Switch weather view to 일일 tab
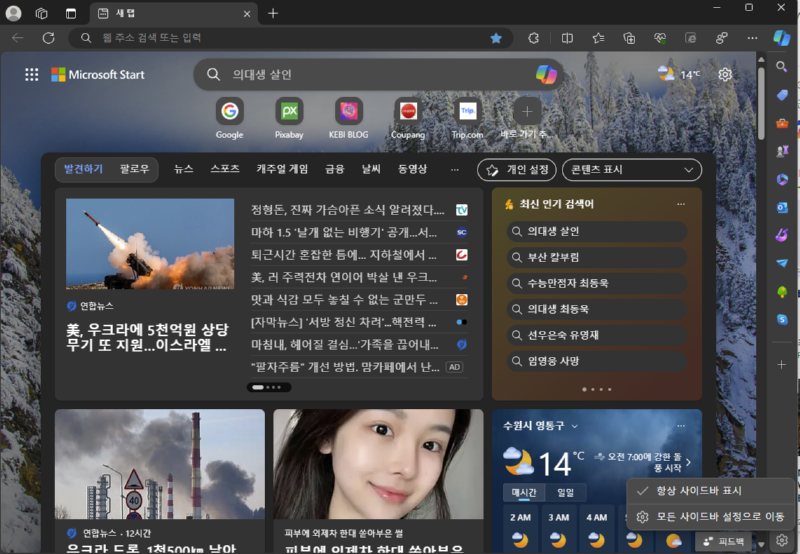The width and height of the screenshot is (800, 554). 565,492
